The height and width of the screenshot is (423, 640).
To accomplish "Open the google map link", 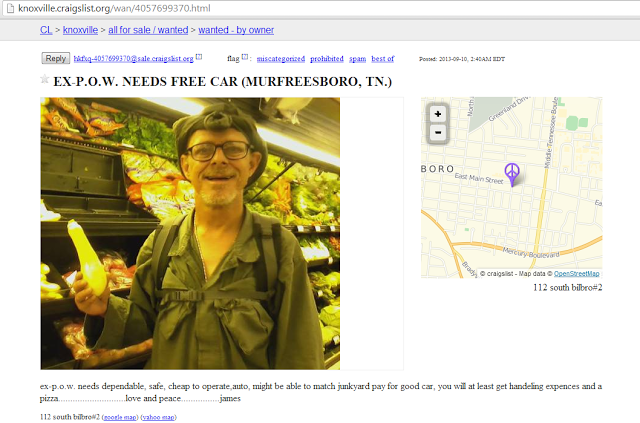I will coord(120,417).
